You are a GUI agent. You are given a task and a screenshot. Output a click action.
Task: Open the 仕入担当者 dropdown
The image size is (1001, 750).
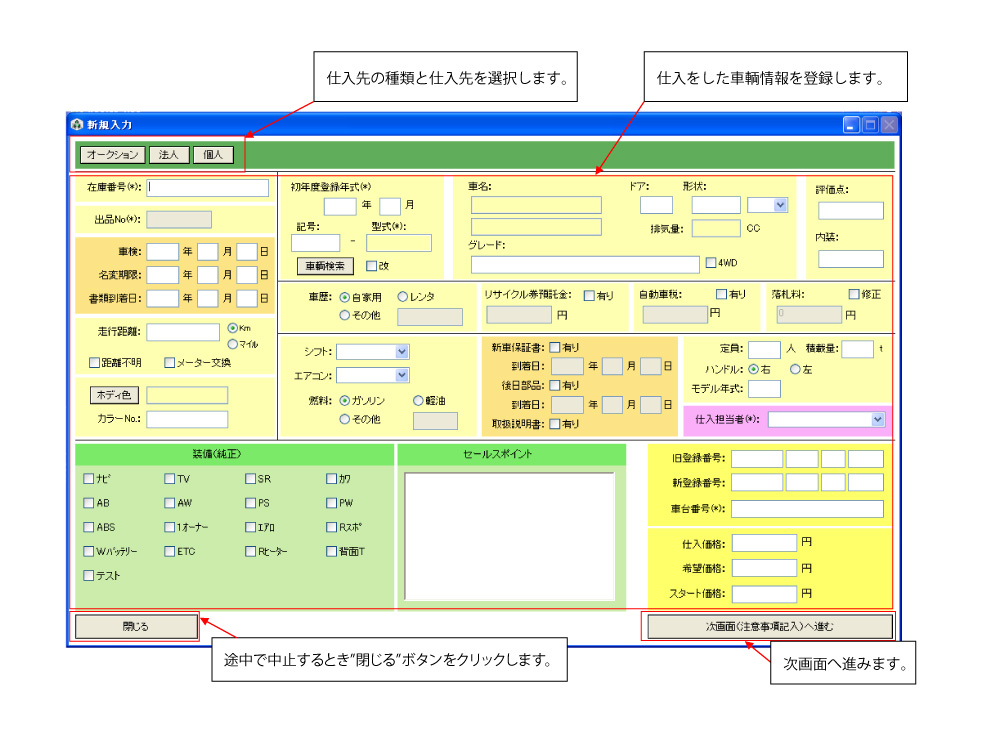point(877,420)
